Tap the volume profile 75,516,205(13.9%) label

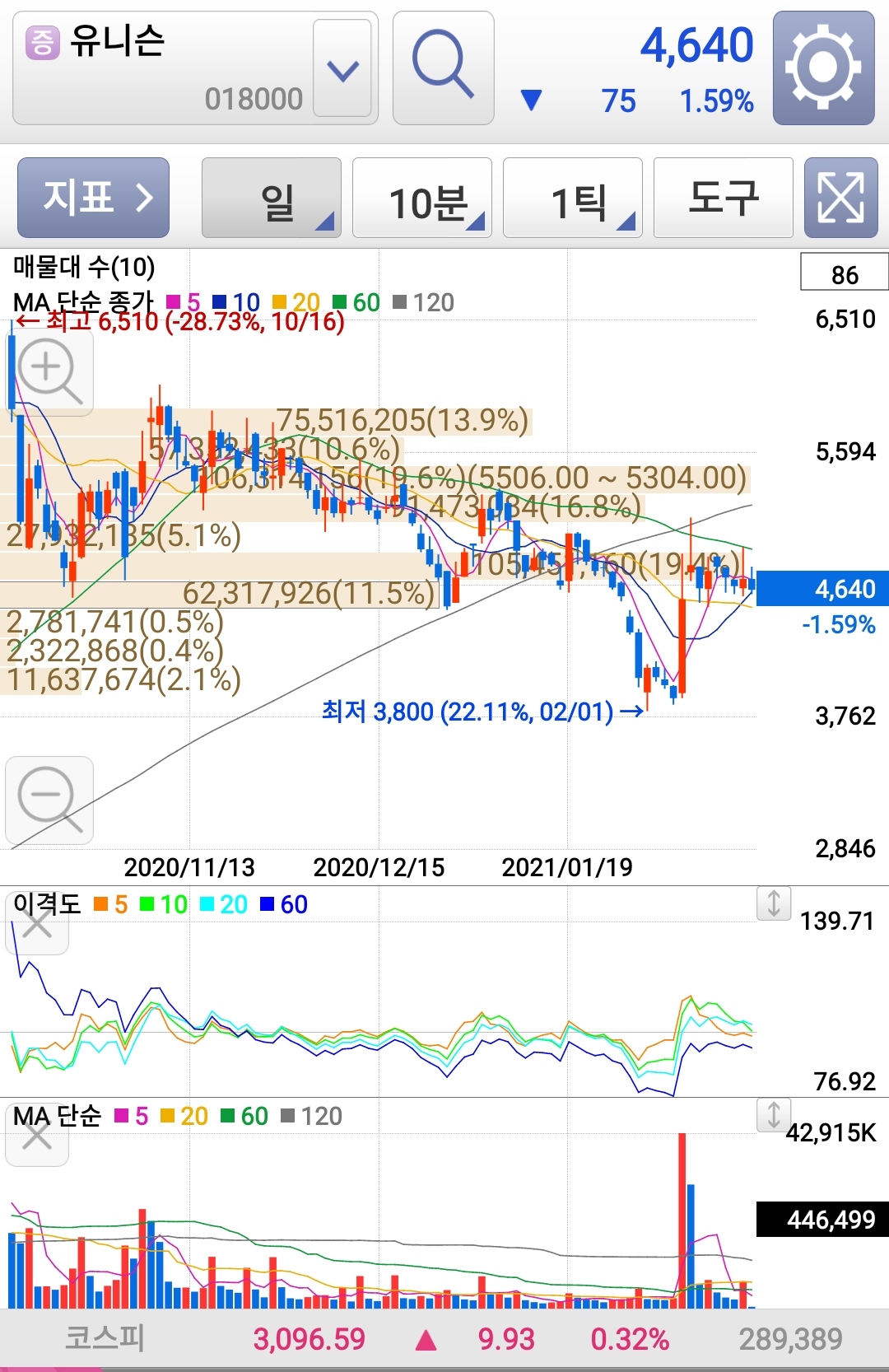(403, 420)
